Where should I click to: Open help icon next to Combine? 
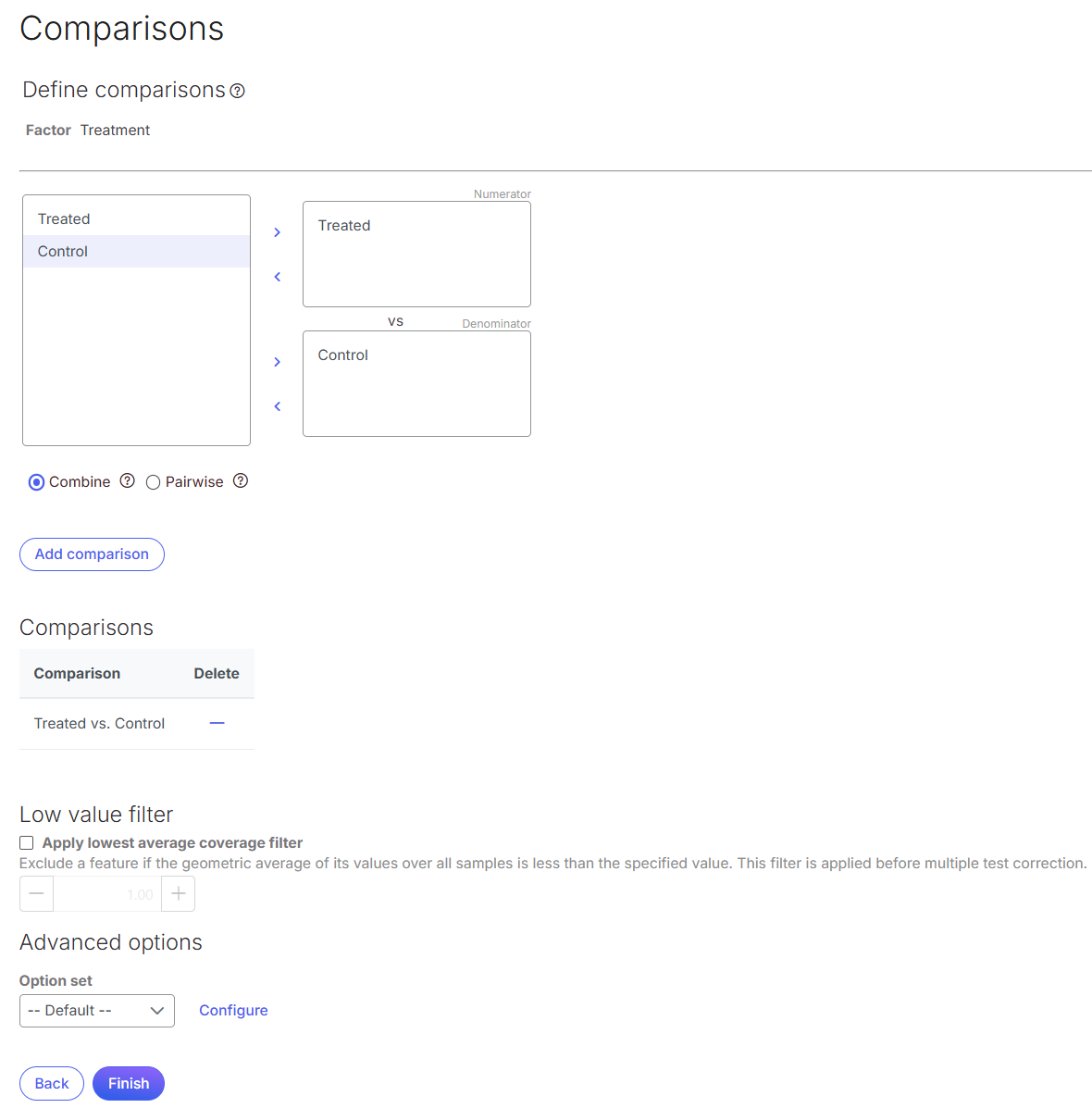128,480
